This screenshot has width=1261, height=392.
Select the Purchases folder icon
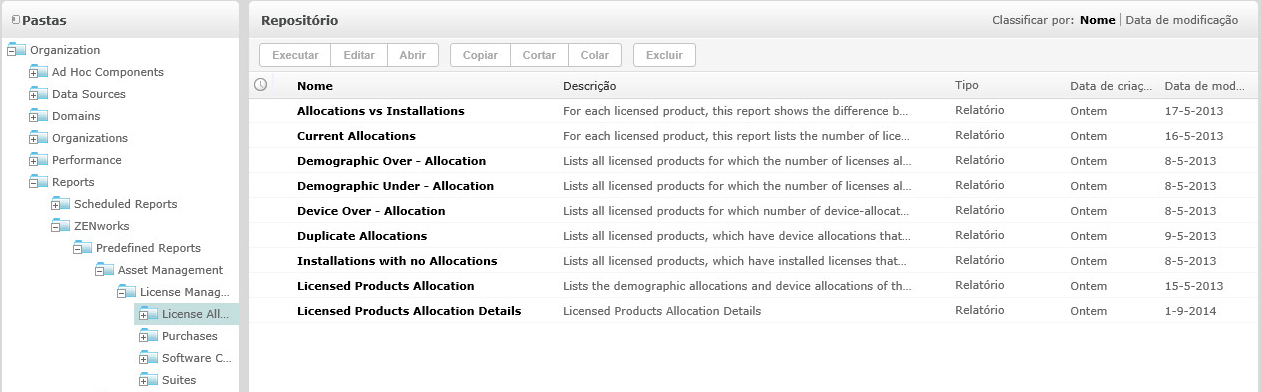coord(148,336)
